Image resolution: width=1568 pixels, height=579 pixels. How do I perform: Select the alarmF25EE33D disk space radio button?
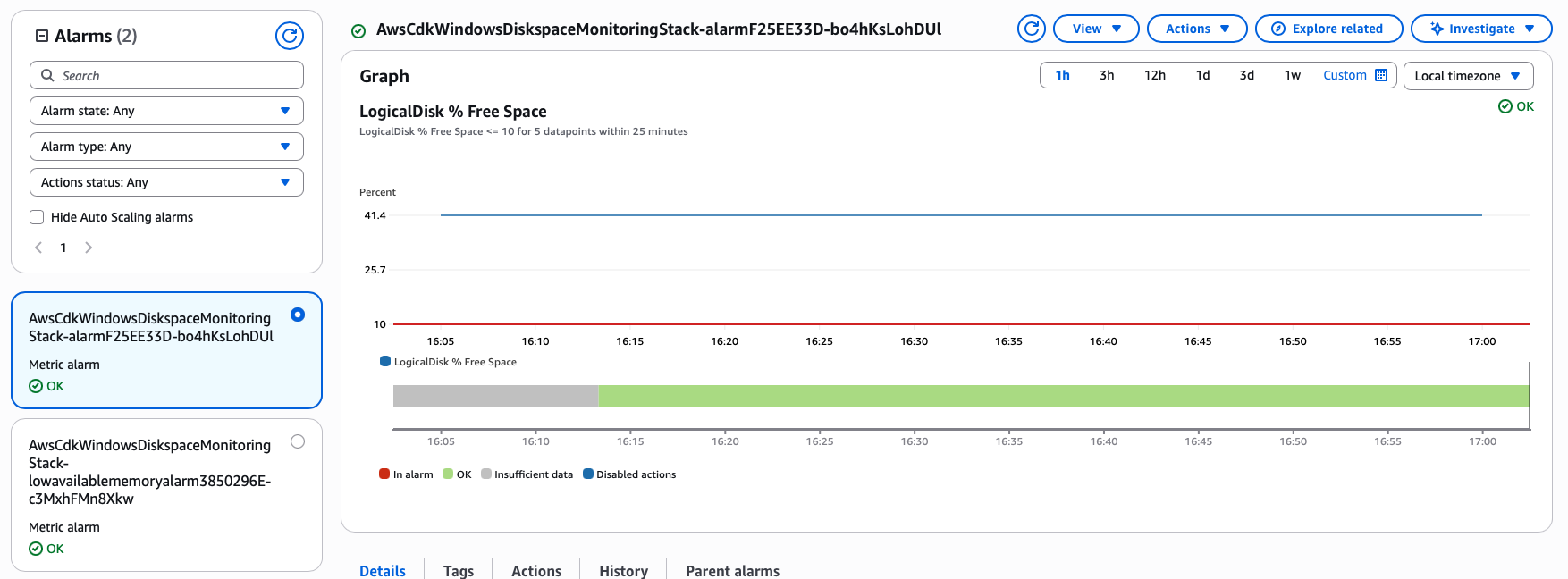pyautogui.click(x=298, y=315)
